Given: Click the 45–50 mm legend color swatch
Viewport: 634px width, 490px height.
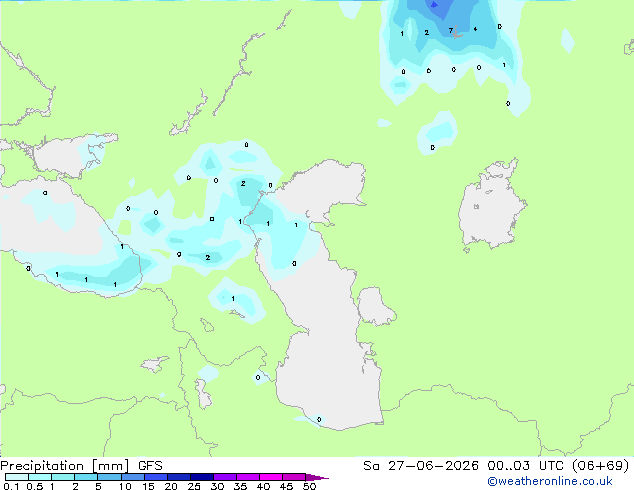Looking at the screenshot, I should [294, 477].
